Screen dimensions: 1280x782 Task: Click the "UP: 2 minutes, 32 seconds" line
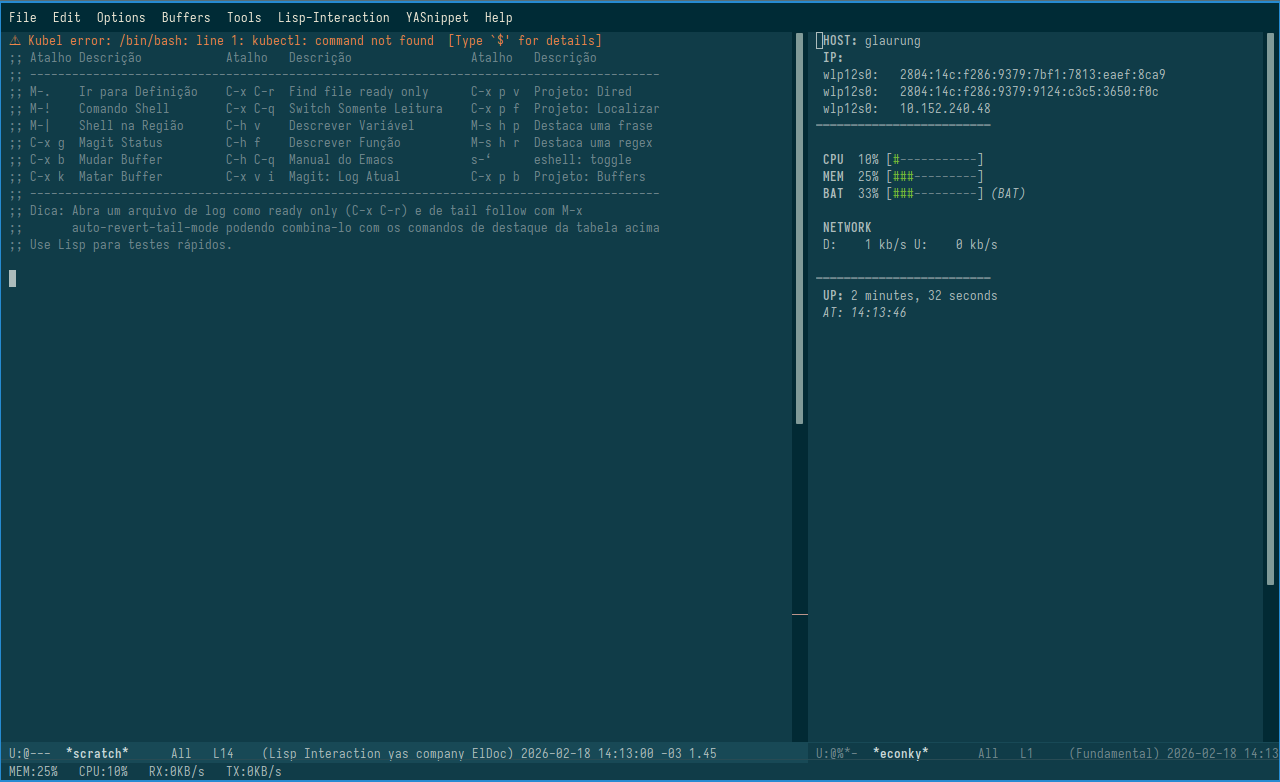coord(910,296)
